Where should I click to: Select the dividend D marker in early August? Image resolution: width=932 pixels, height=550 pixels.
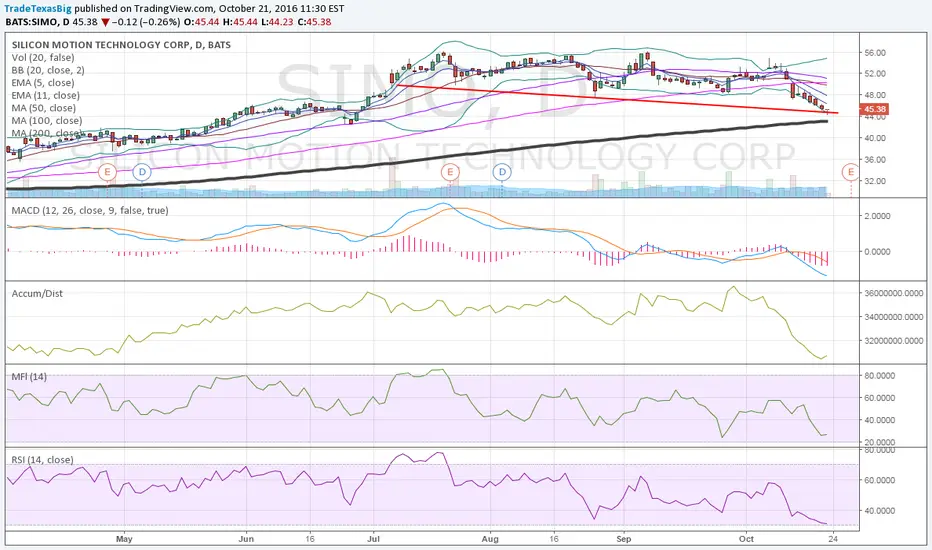502,172
